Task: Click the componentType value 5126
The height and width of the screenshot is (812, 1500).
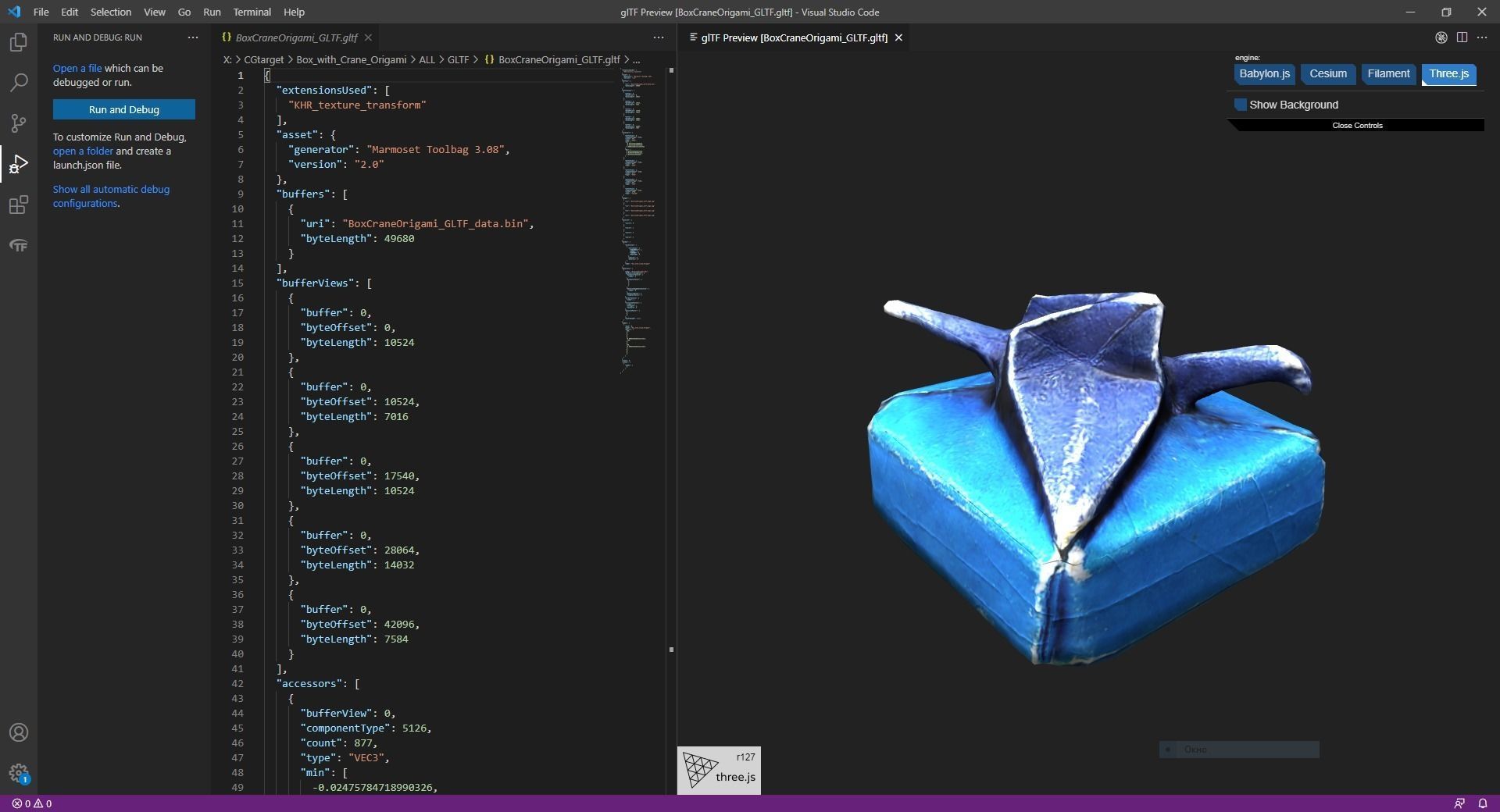Action: click(414, 728)
